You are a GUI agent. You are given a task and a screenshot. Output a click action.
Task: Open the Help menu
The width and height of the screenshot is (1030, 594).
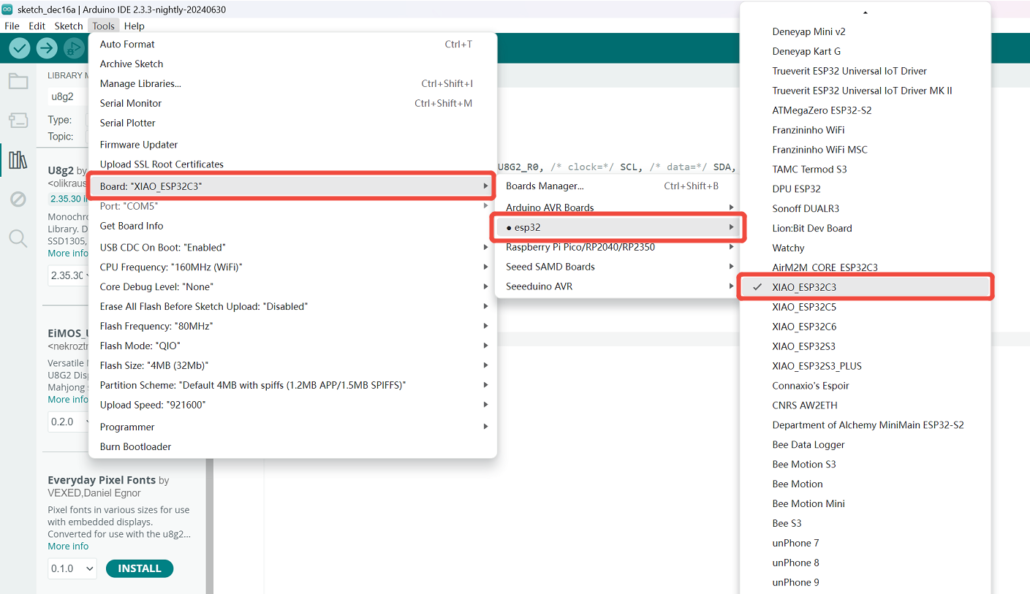click(x=134, y=25)
